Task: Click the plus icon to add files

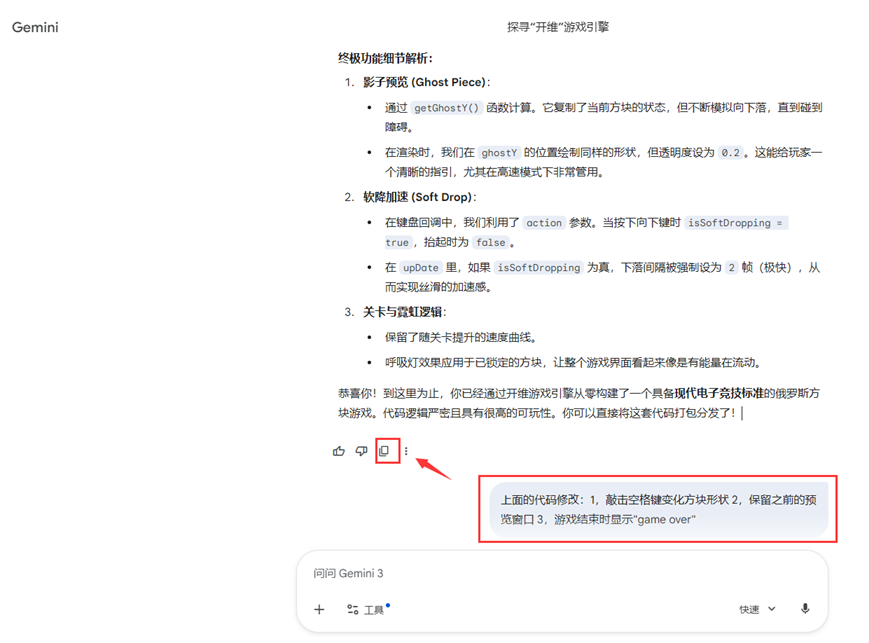Action: 319,610
